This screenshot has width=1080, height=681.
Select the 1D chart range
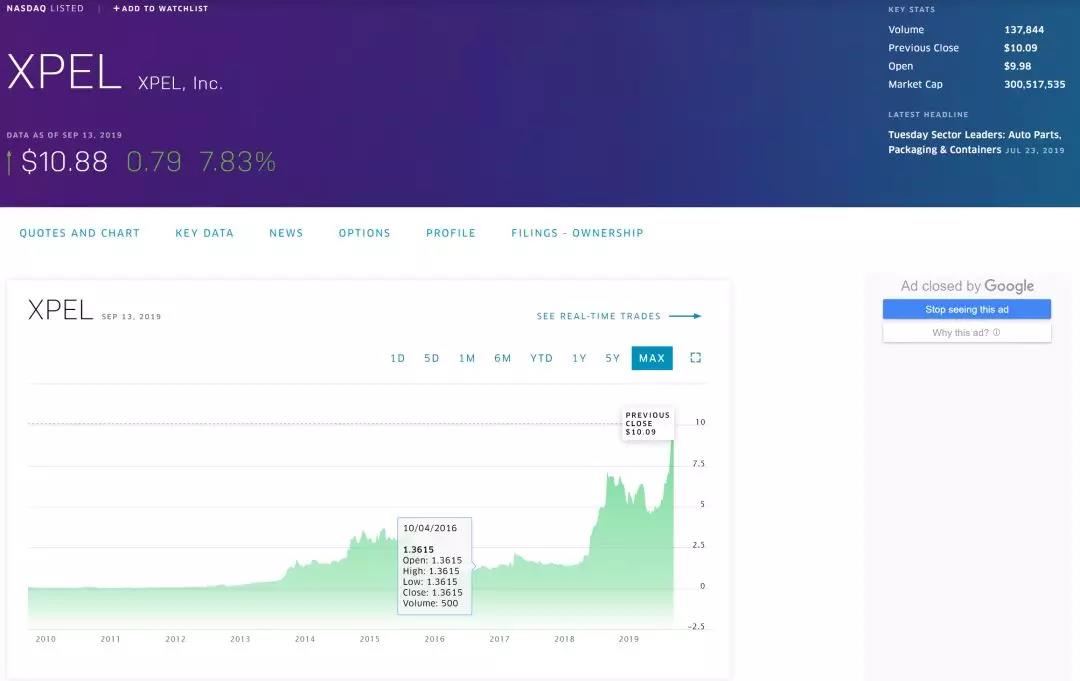click(x=397, y=358)
